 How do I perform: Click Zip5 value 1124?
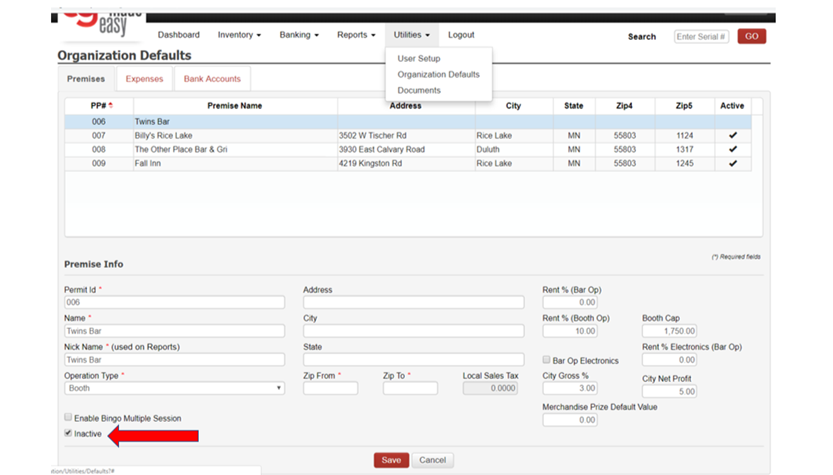pyautogui.click(x=684, y=135)
